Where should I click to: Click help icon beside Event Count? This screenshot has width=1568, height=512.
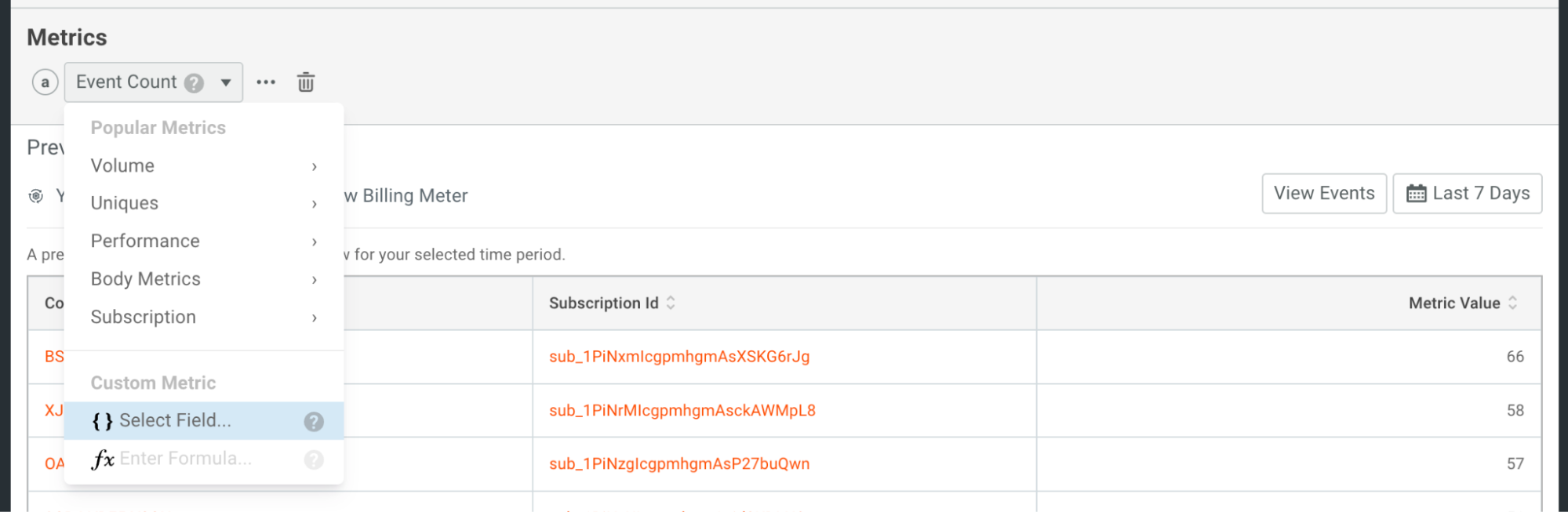[194, 83]
